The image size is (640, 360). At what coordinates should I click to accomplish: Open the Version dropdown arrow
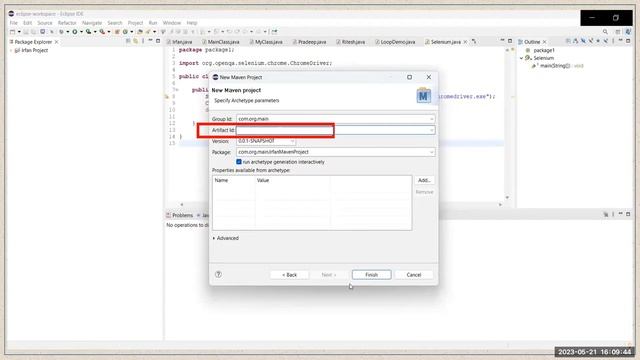tap(292, 141)
